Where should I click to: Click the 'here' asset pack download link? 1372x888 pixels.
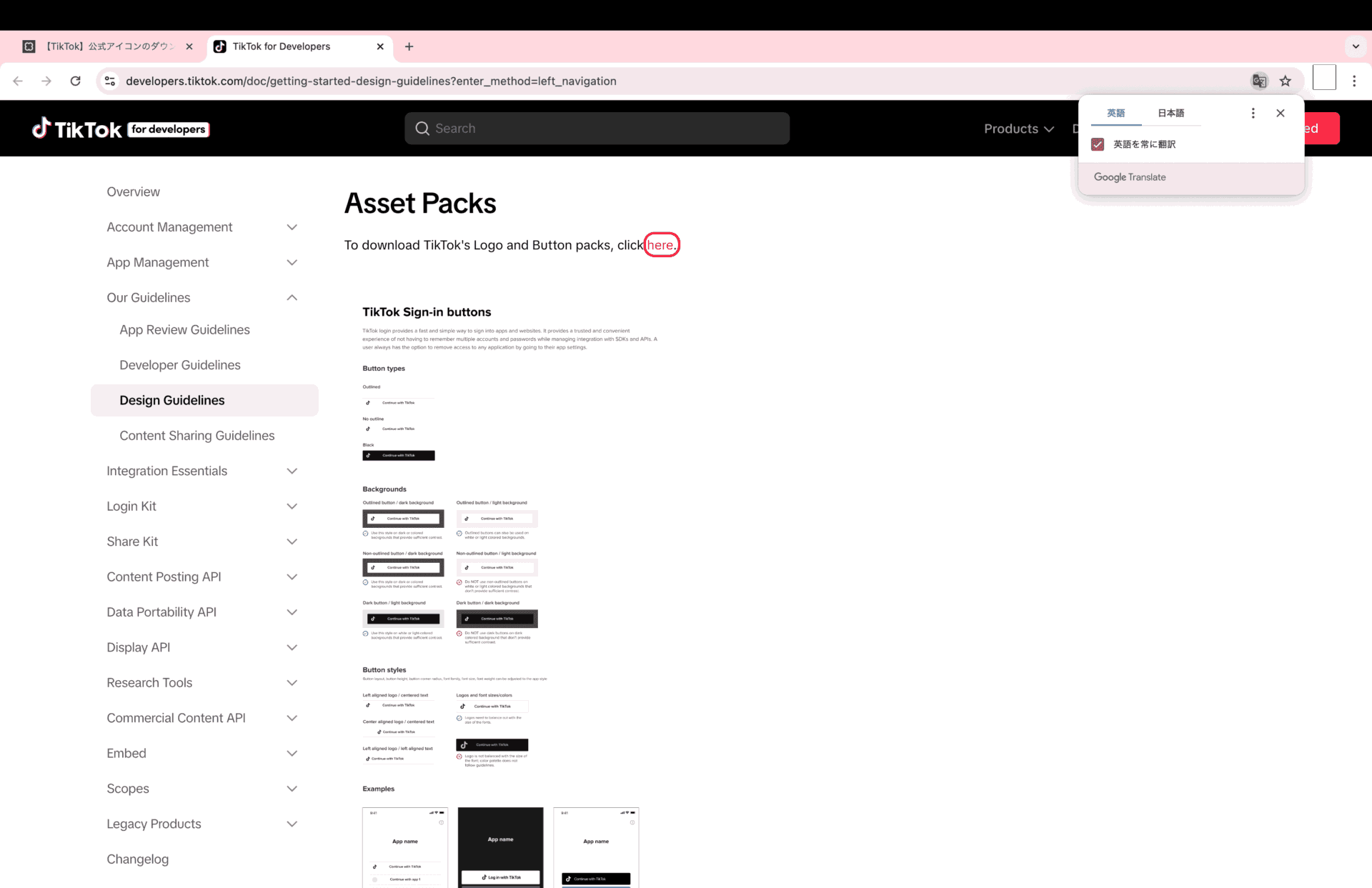coord(660,245)
